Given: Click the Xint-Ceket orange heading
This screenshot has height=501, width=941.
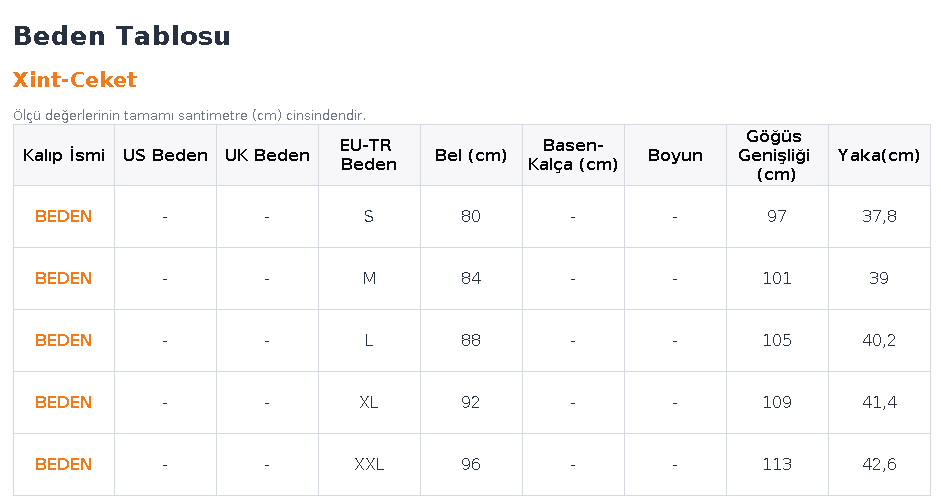Looking at the screenshot, I should [x=74, y=80].
